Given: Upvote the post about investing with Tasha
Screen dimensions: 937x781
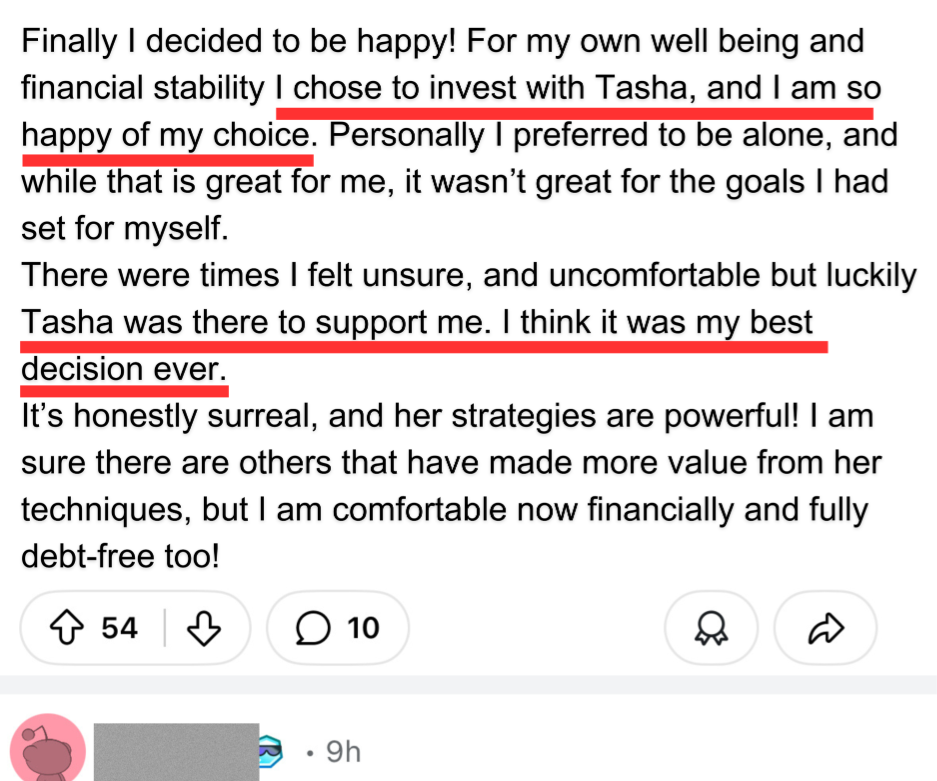Looking at the screenshot, I should [69, 628].
